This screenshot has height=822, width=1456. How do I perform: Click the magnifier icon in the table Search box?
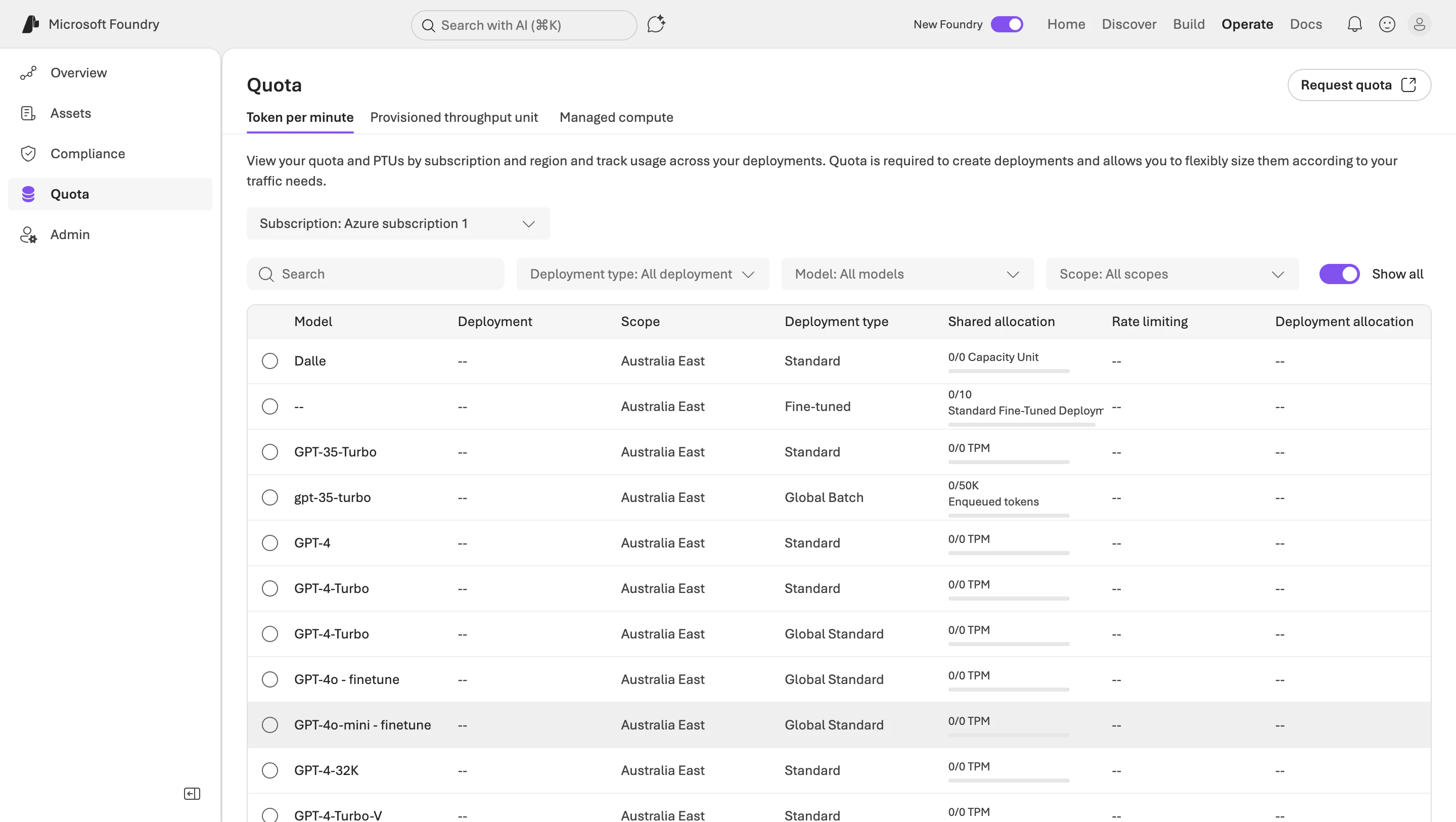pos(265,274)
